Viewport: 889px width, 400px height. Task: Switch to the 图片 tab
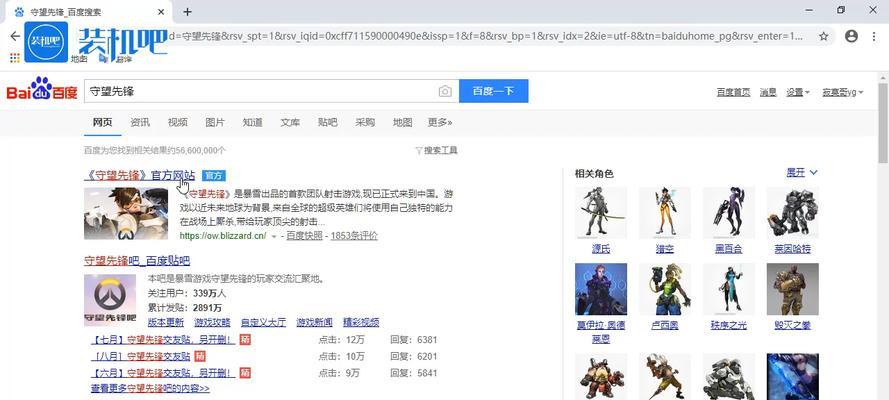(215, 122)
